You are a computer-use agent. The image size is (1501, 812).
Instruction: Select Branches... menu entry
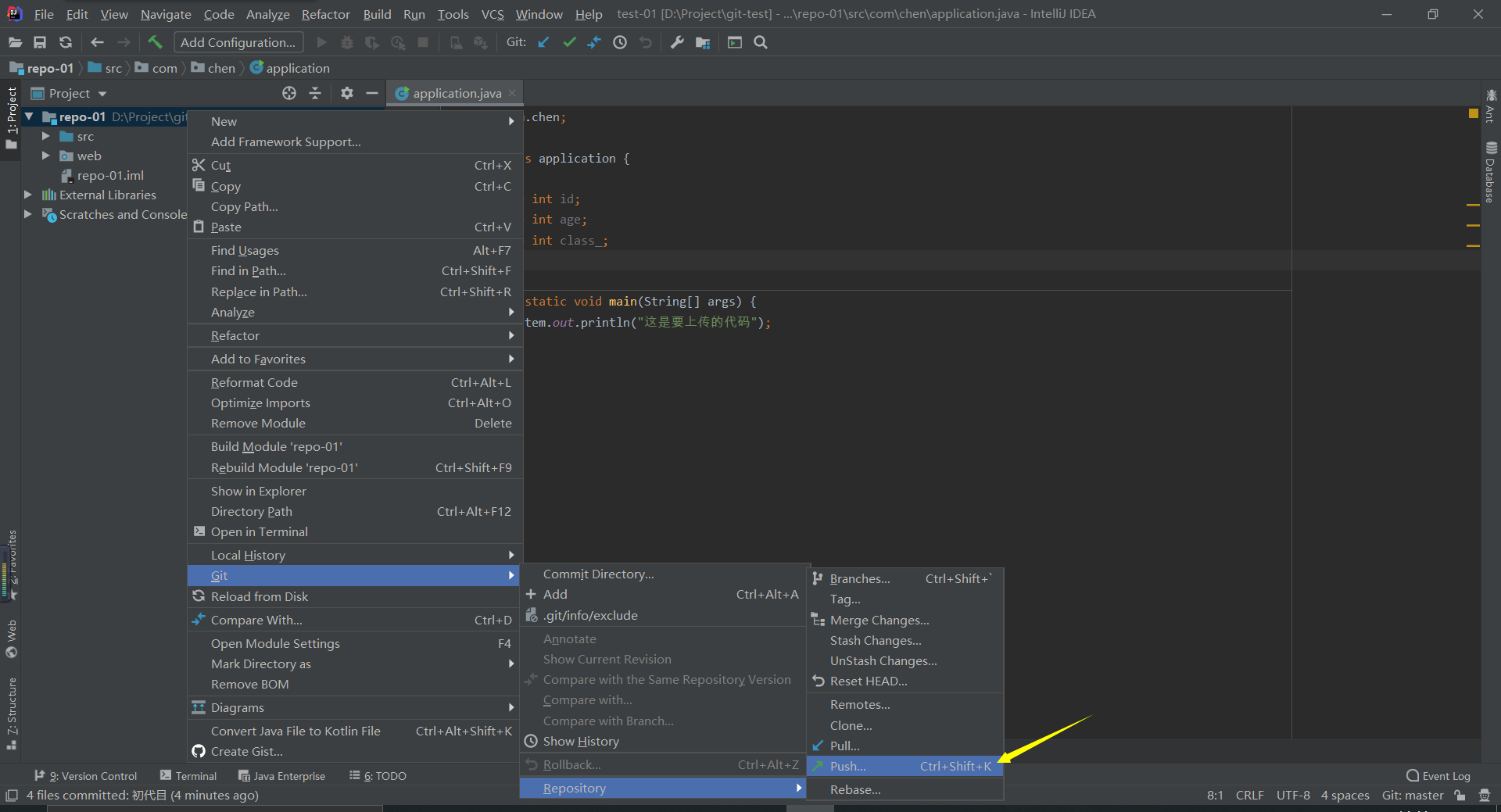pos(905,578)
